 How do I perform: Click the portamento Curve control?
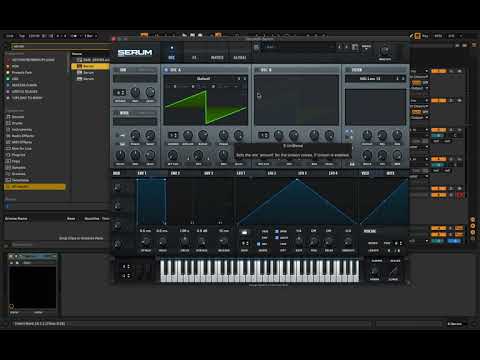coord(393,270)
